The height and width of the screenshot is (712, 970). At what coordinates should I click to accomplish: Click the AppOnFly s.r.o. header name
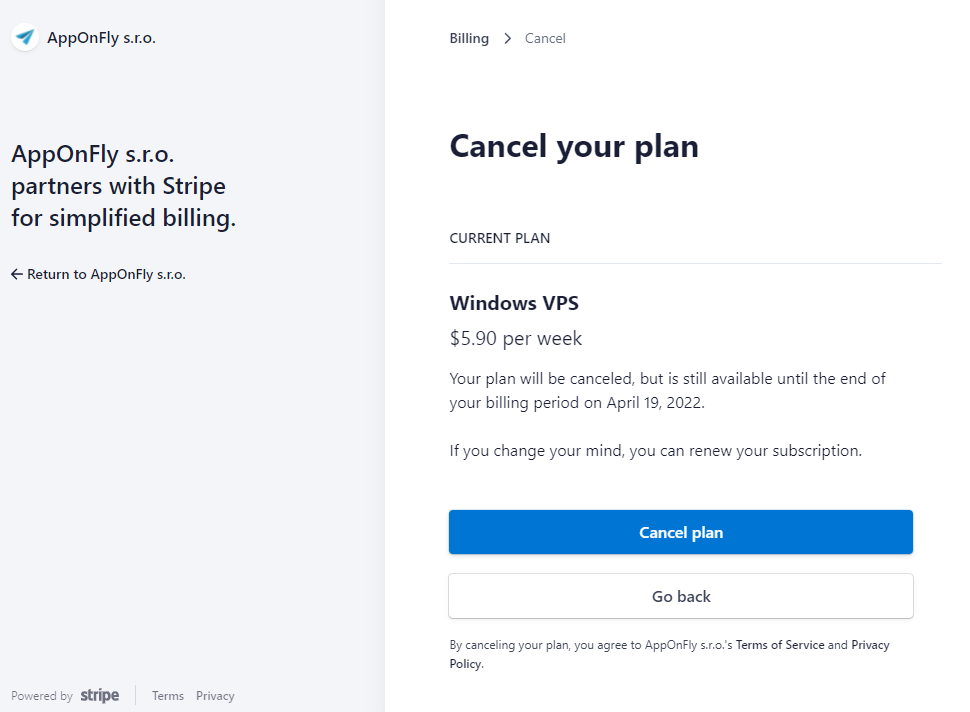tap(101, 38)
